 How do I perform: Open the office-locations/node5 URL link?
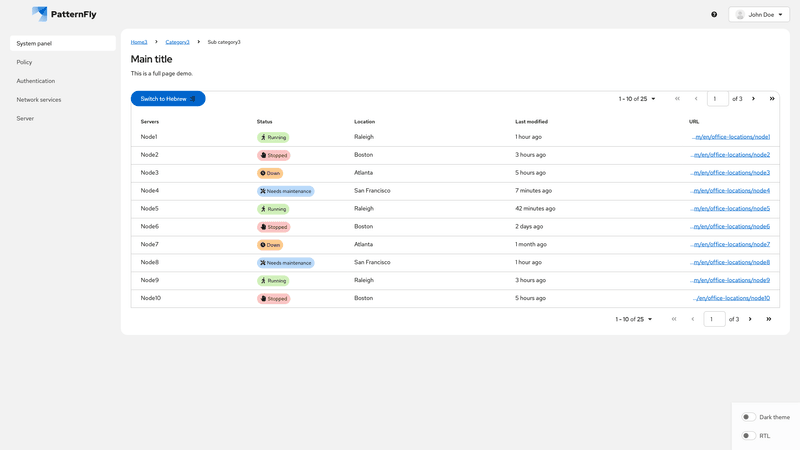pos(730,208)
